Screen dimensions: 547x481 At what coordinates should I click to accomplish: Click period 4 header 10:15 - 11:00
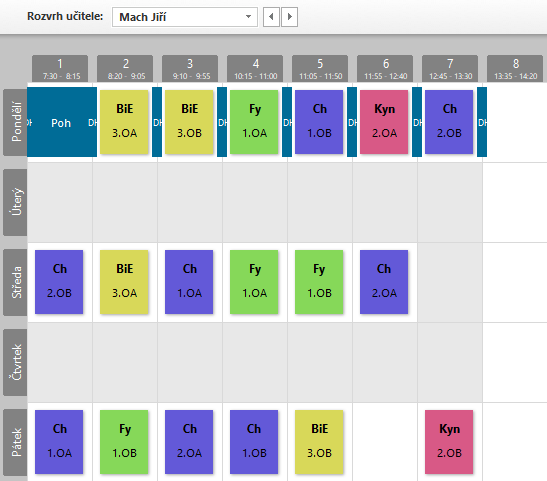click(x=255, y=69)
